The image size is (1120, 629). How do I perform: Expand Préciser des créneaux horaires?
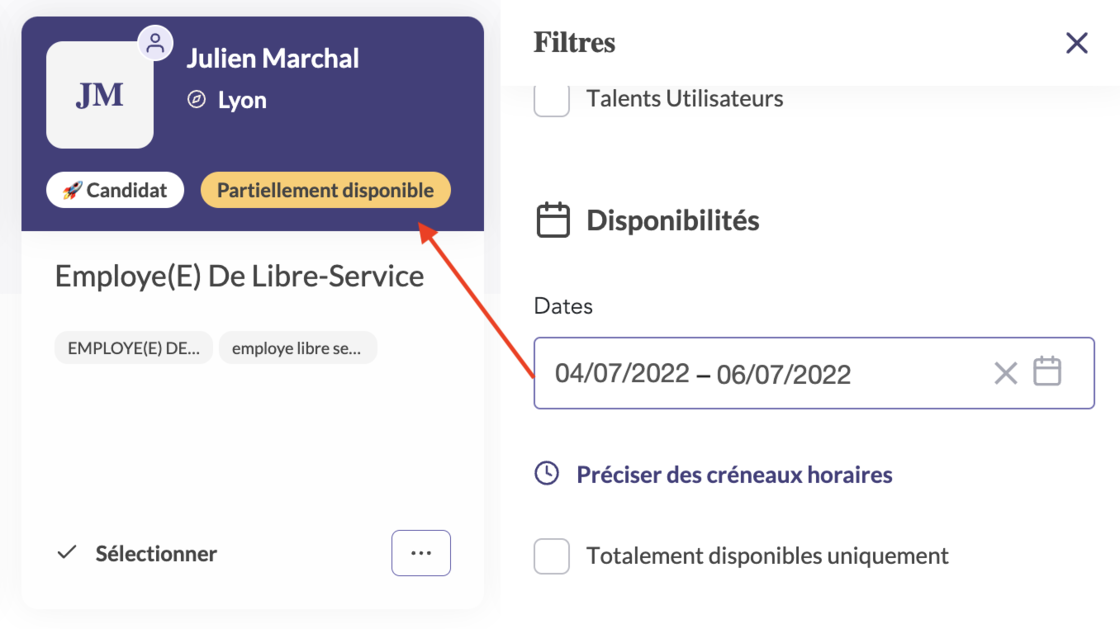point(734,474)
